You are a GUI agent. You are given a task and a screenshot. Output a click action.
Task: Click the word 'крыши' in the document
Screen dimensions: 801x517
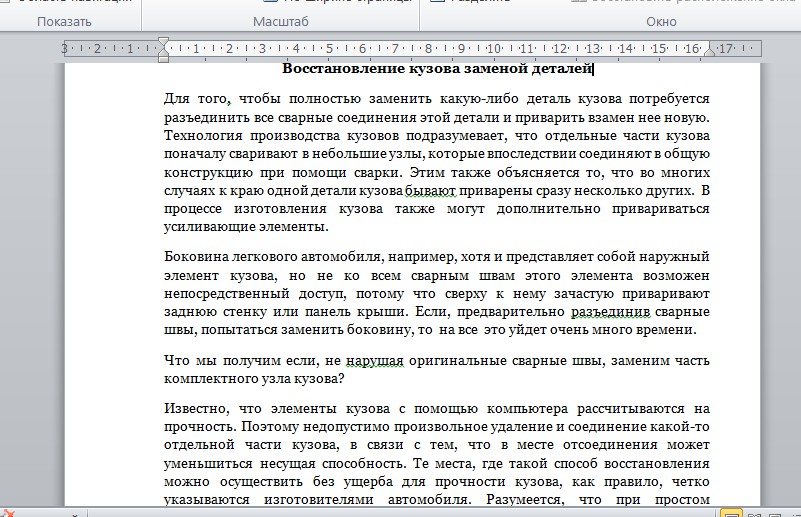click(381, 312)
